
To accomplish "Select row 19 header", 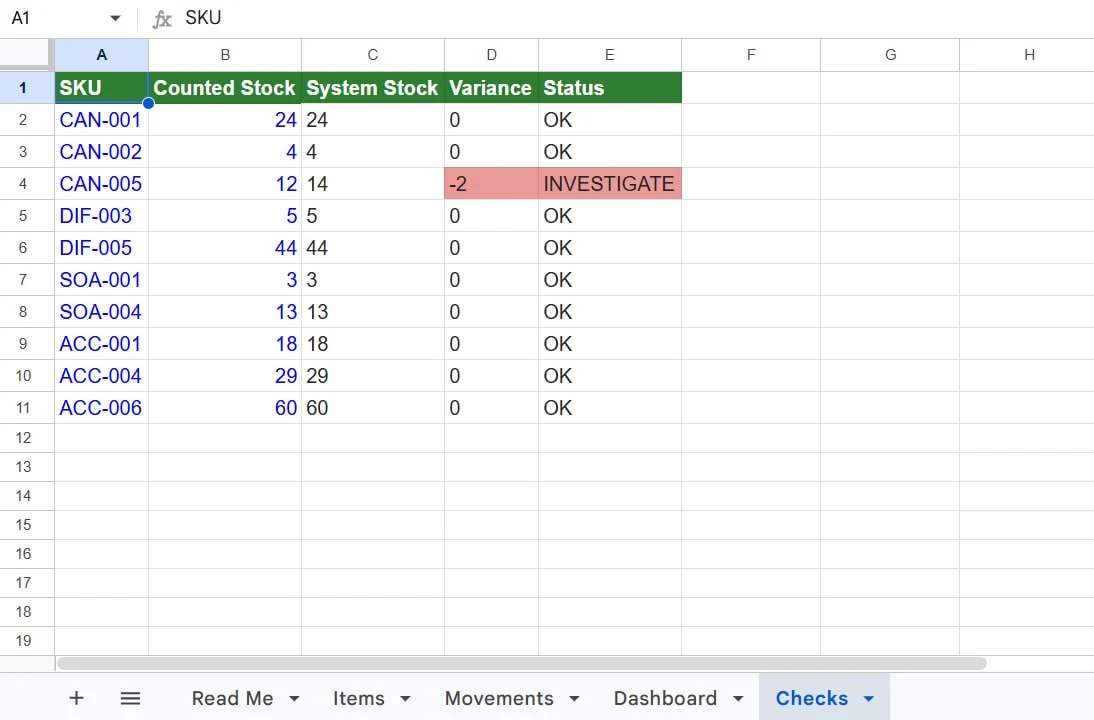I will coord(27,640).
